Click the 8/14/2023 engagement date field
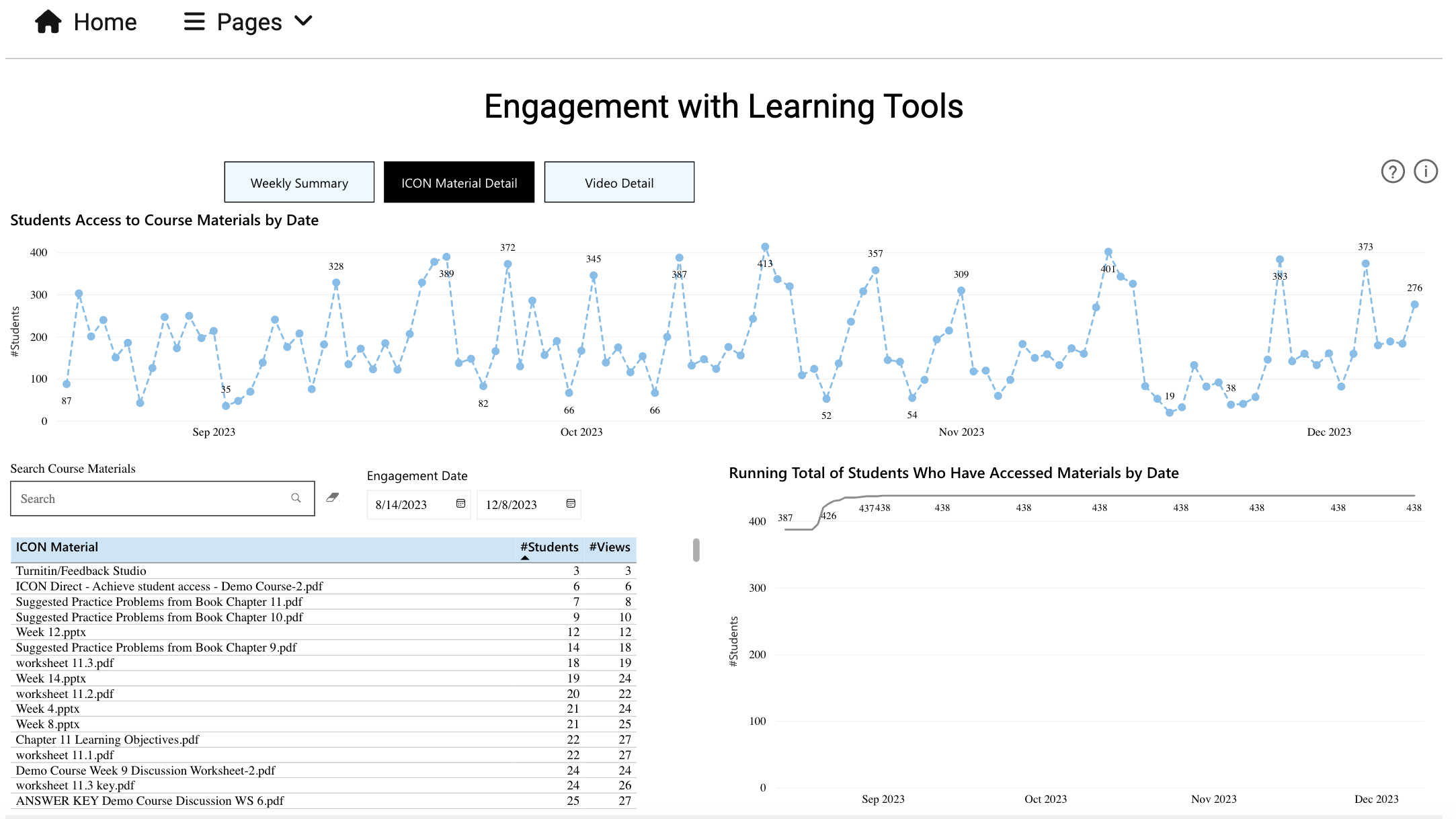 pos(403,504)
